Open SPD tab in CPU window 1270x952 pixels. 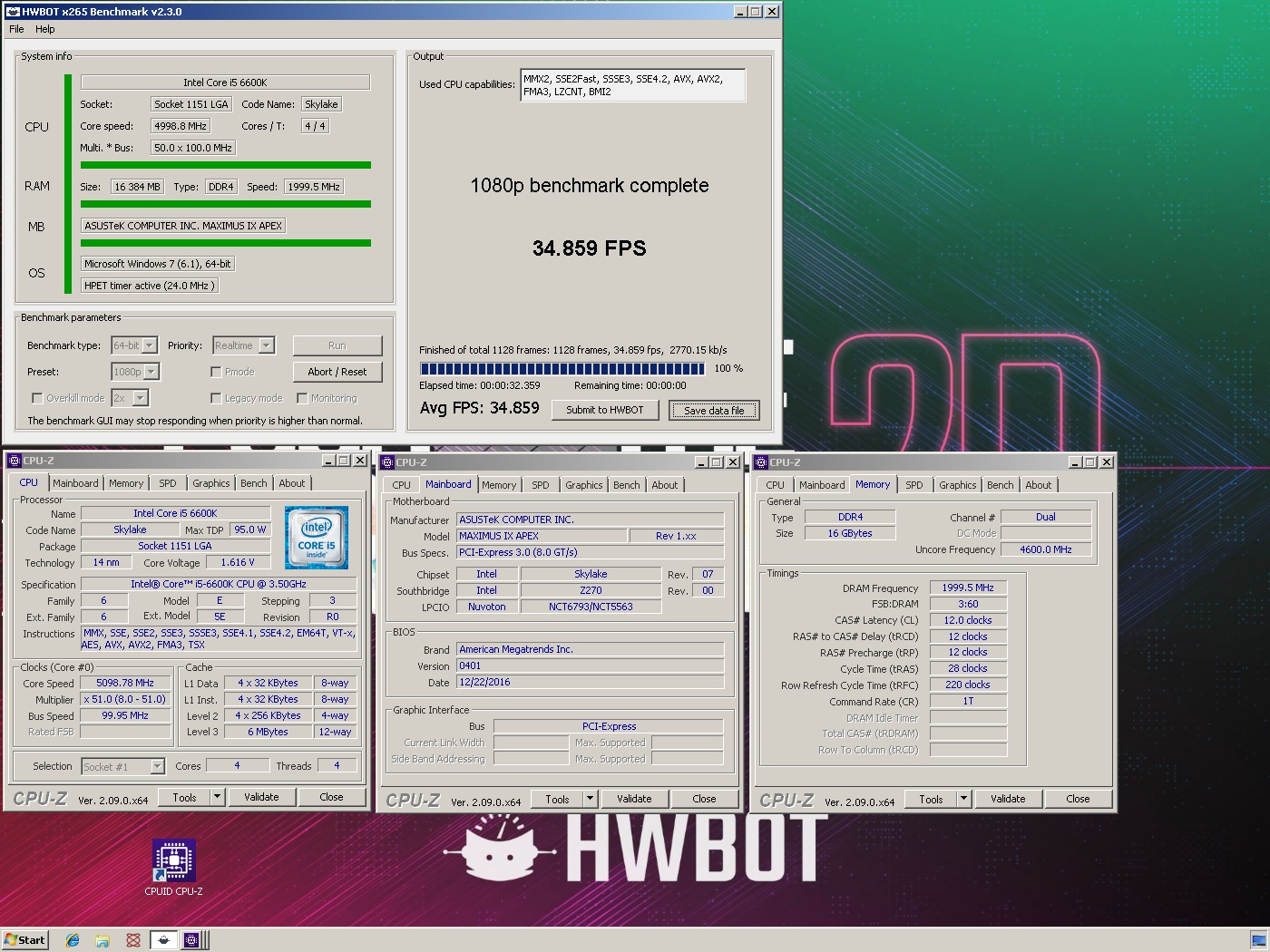(168, 483)
